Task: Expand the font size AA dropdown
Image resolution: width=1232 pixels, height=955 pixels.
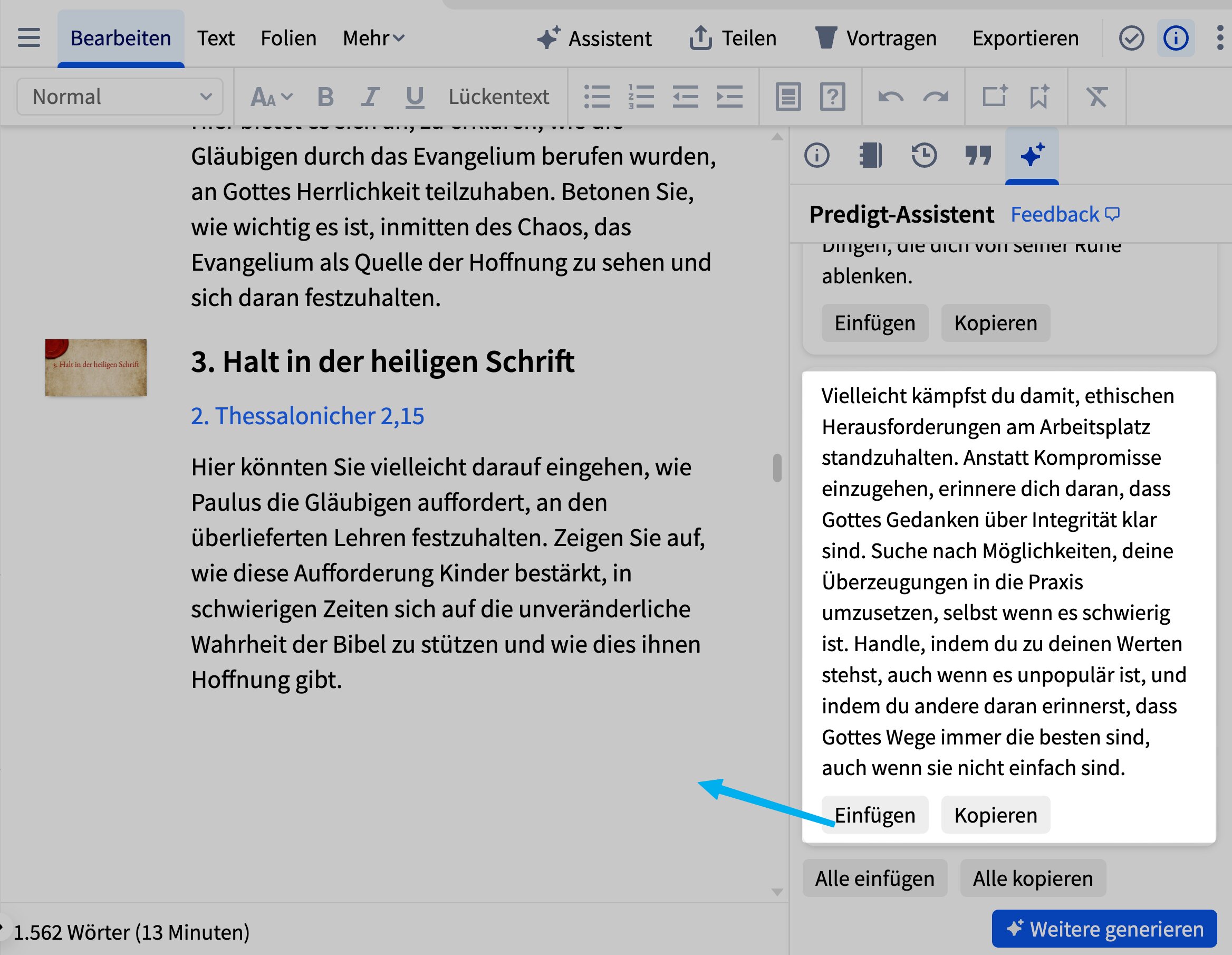Action: coord(269,96)
